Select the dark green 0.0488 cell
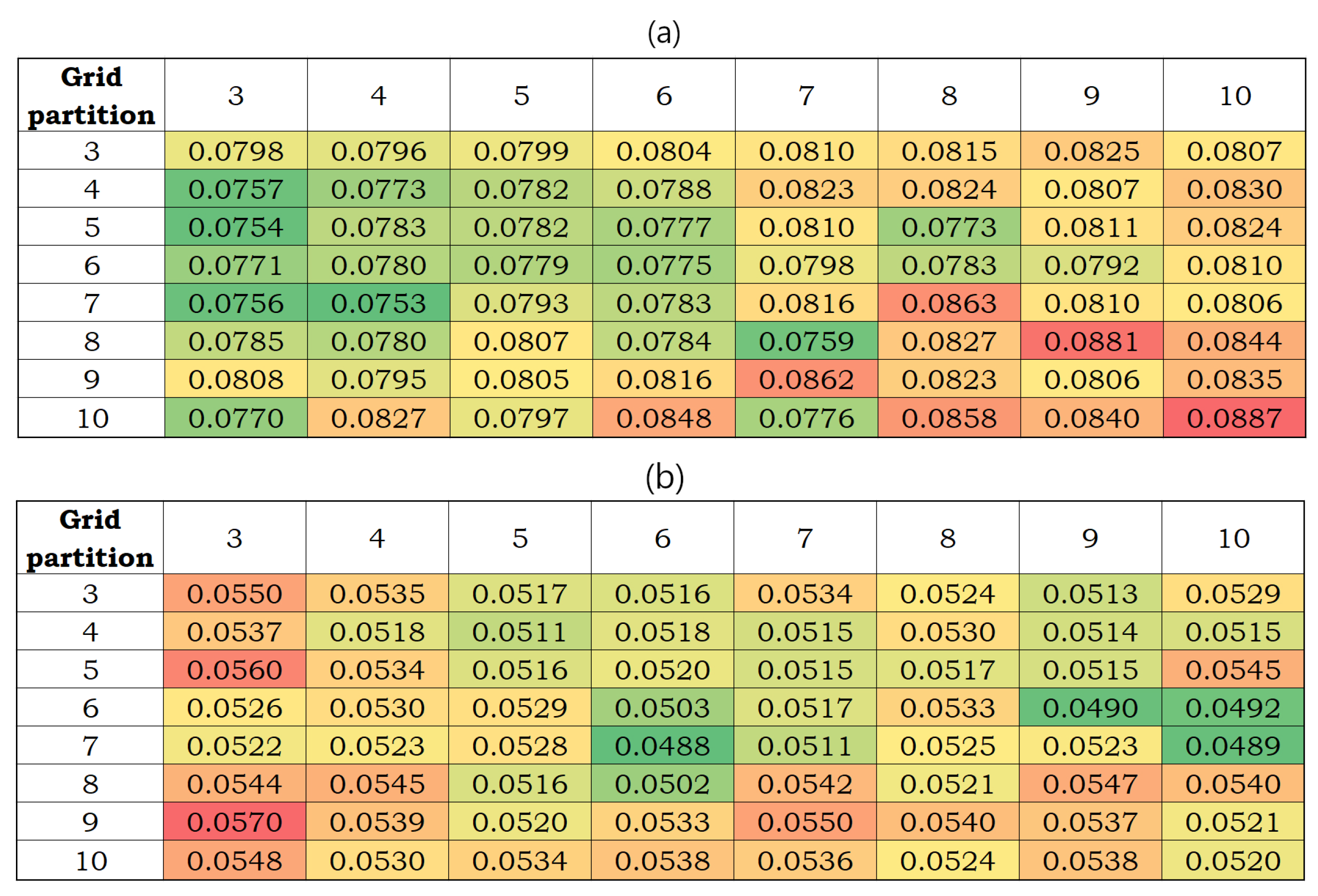This screenshot has width=1318, height=896. pos(662,746)
